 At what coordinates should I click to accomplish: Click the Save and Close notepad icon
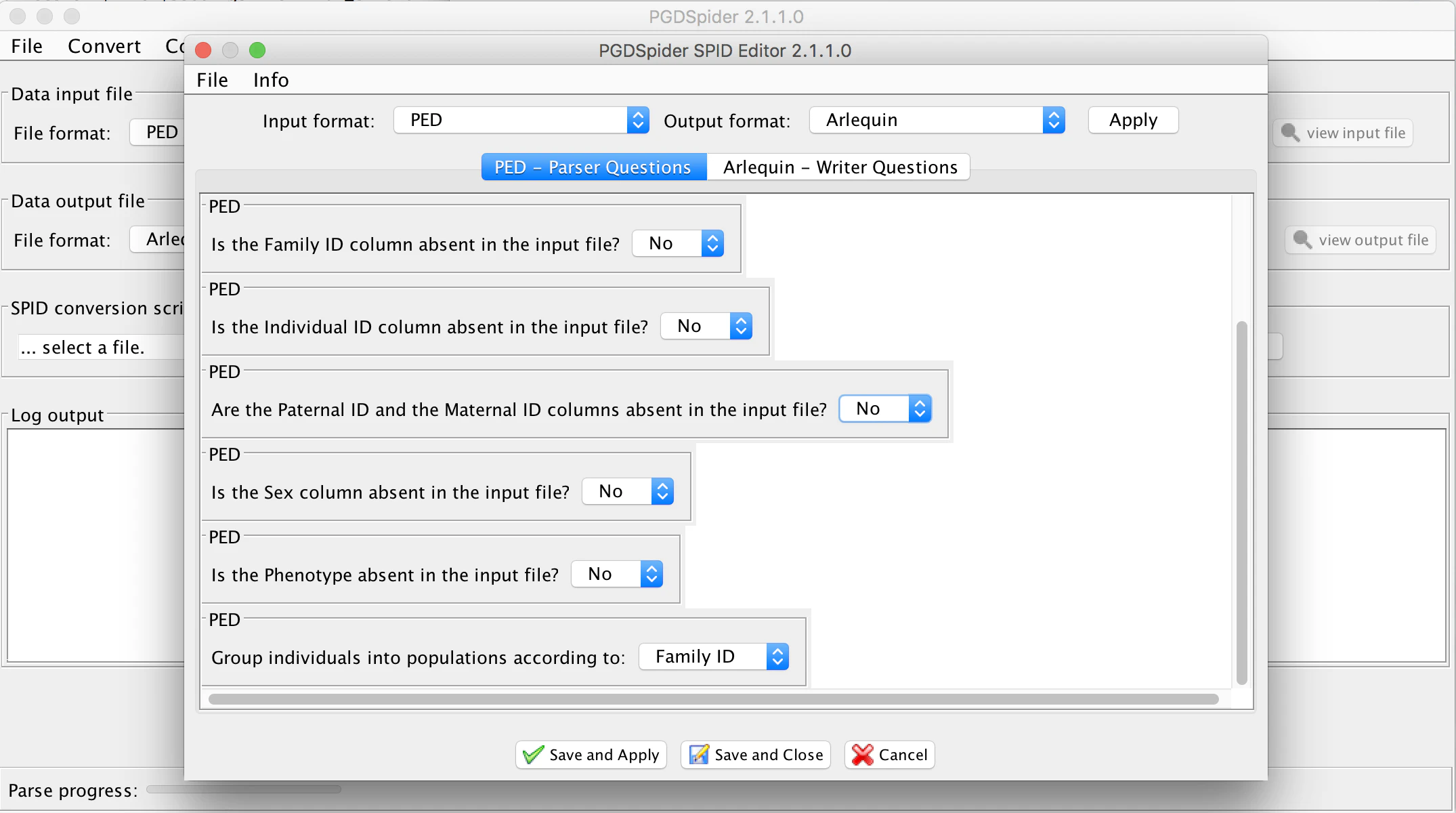click(698, 755)
